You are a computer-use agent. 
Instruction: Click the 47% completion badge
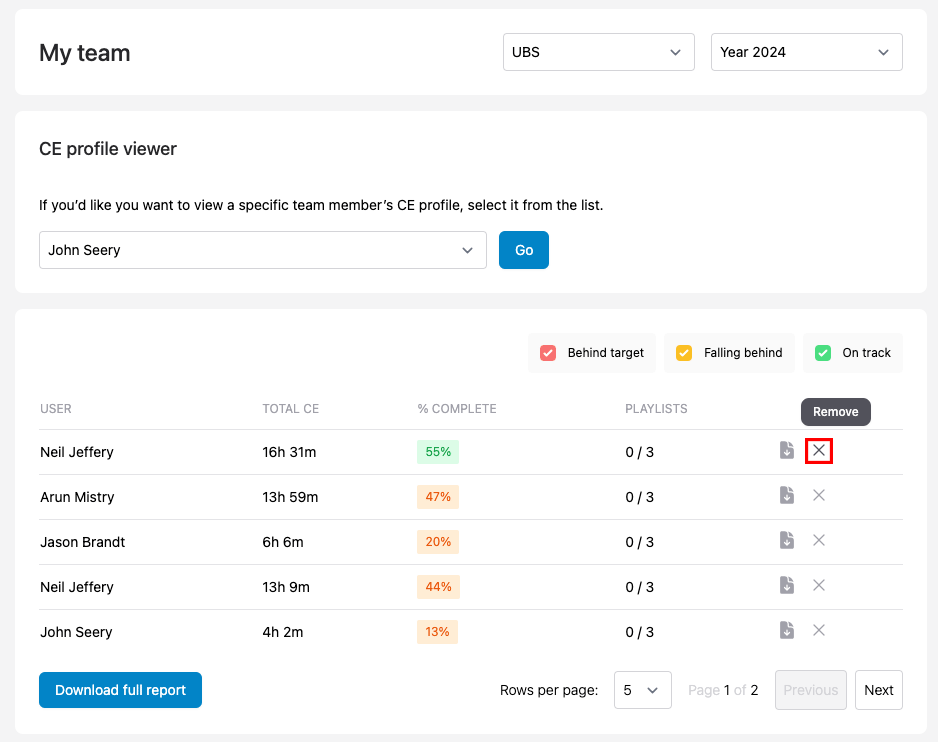click(438, 497)
